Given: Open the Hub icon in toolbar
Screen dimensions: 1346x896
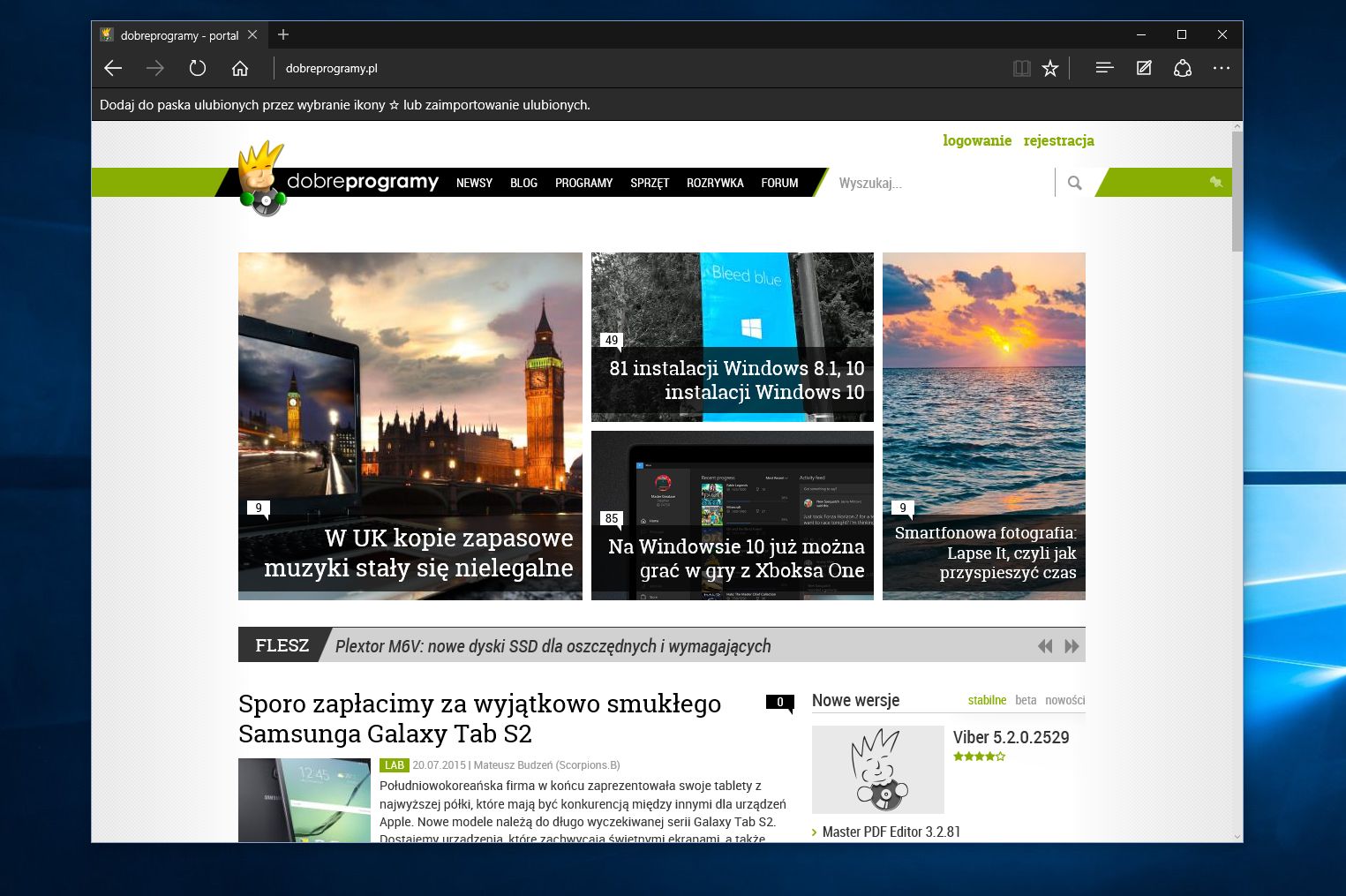Looking at the screenshot, I should 1104,68.
